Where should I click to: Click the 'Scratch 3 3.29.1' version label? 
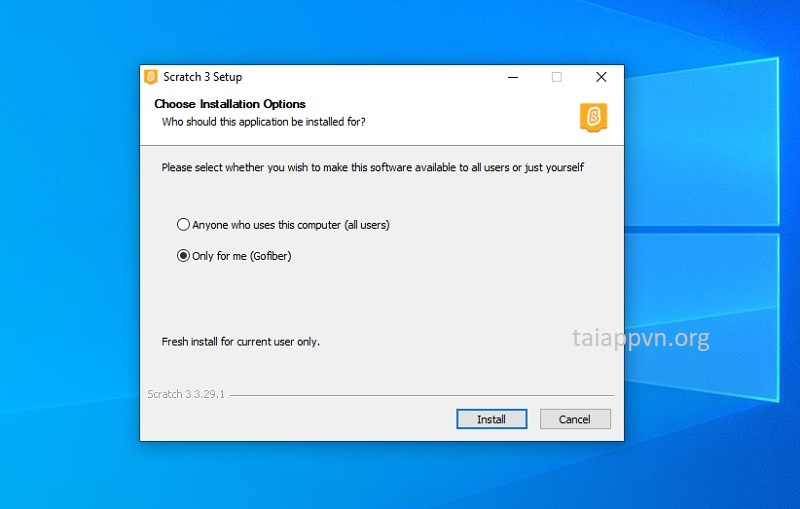(186, 394)
